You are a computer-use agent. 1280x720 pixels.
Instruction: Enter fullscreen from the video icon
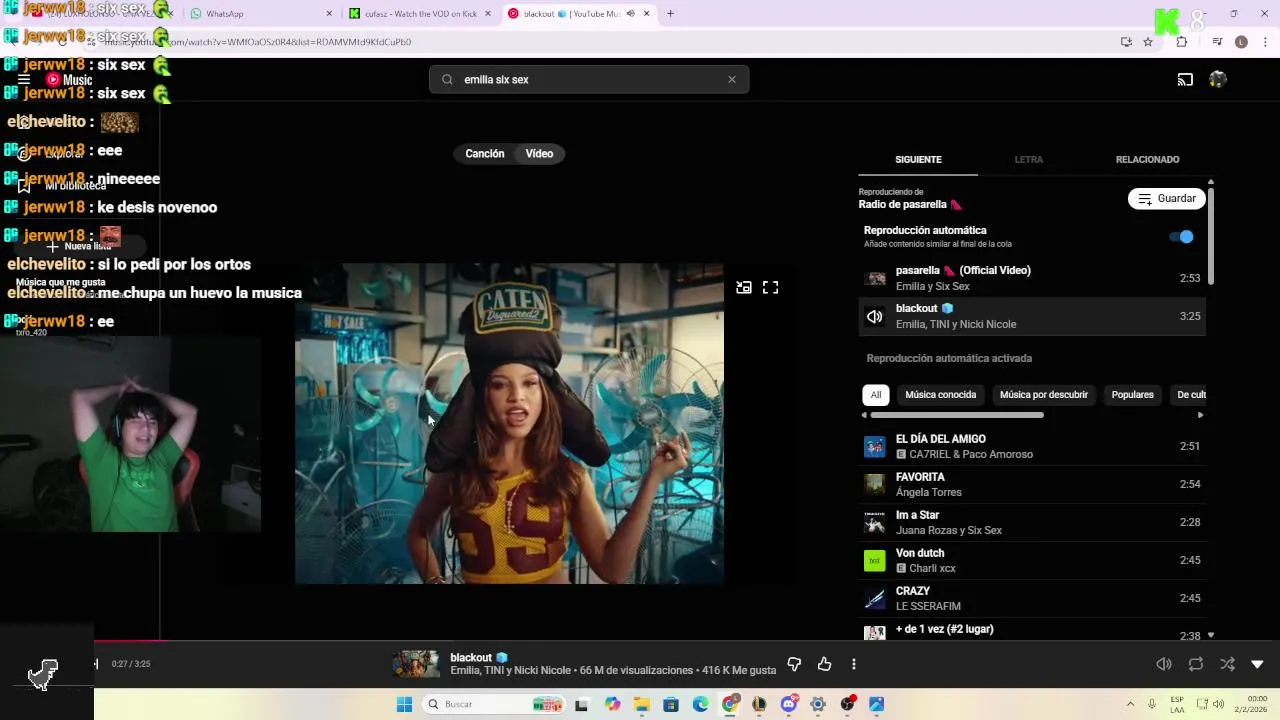point(770,287)
